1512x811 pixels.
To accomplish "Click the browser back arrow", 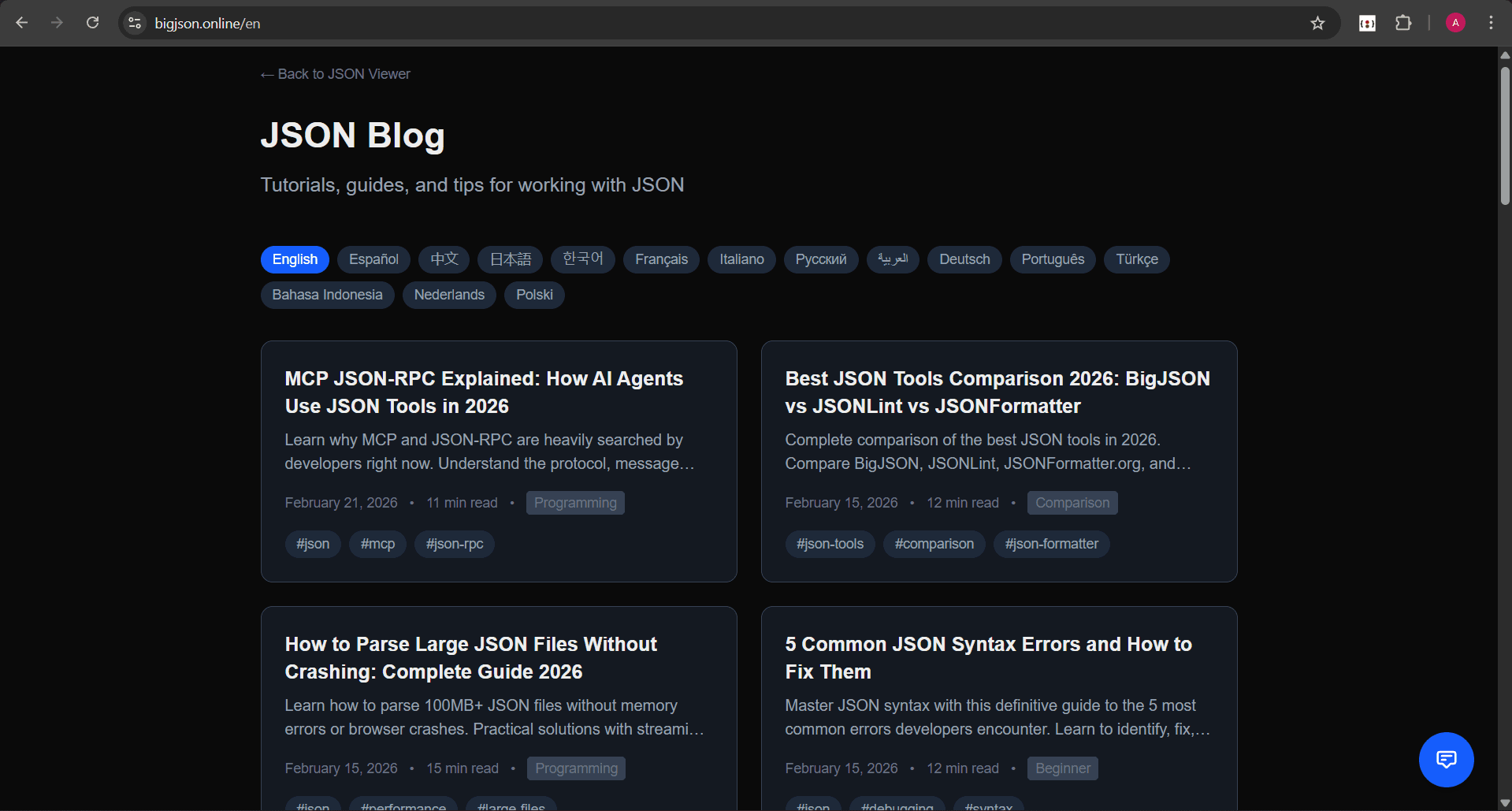I will tap(22, 23).
